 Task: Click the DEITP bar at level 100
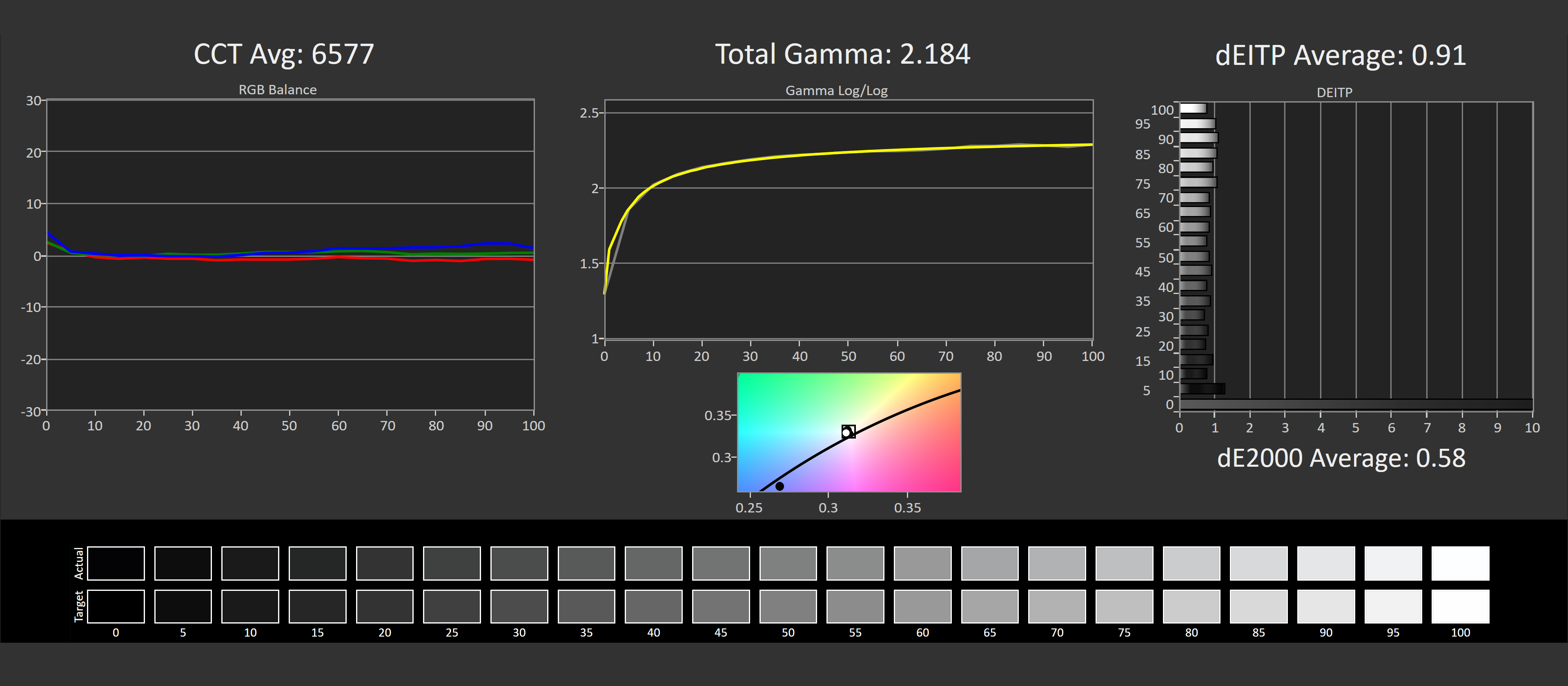coord(1193,108)
